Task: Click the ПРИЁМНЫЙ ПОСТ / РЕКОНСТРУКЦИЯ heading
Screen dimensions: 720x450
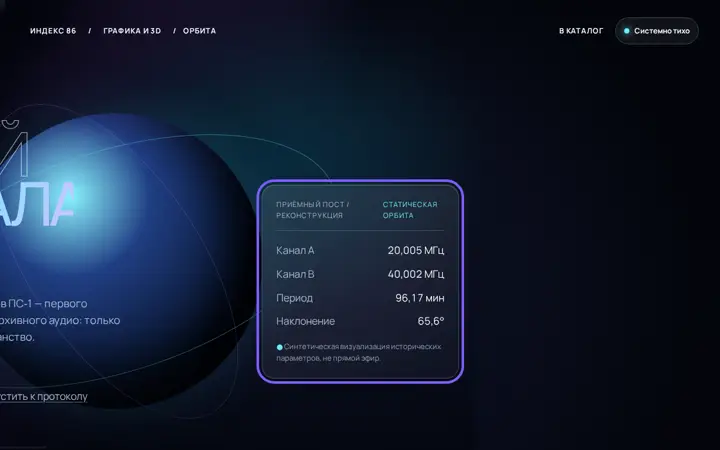Action: click(313, 210)
